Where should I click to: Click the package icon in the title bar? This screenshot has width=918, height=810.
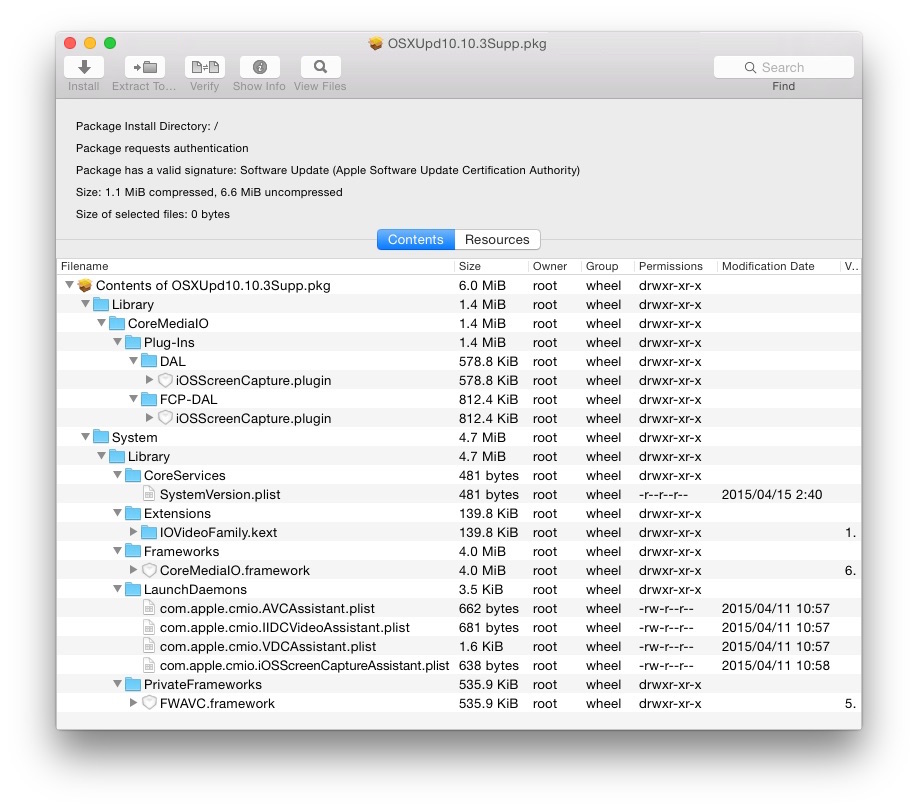click(x=375, y=43)
